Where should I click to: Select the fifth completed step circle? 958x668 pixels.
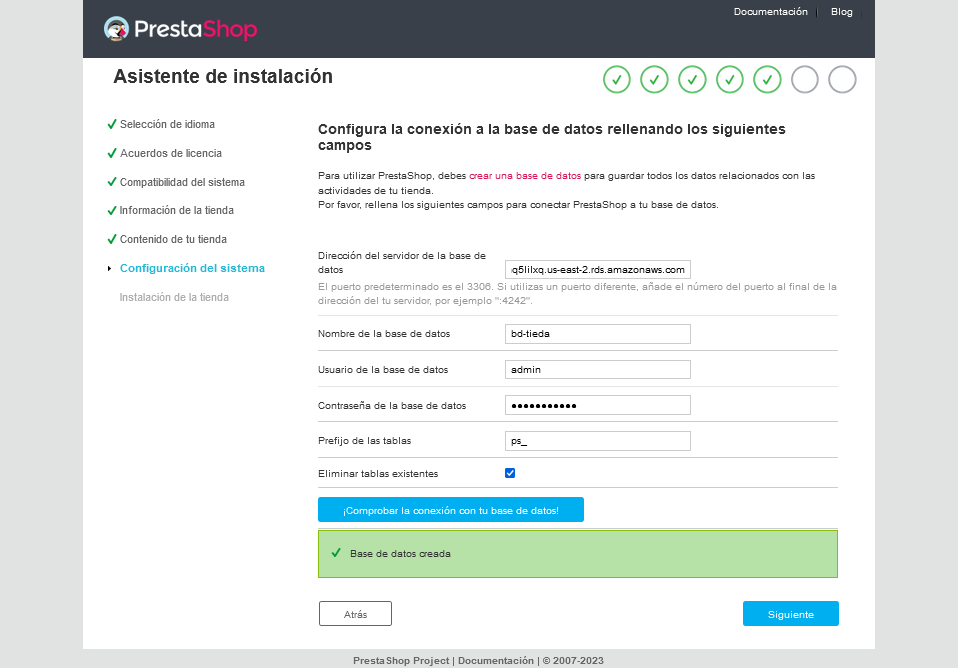pos(767,79)
